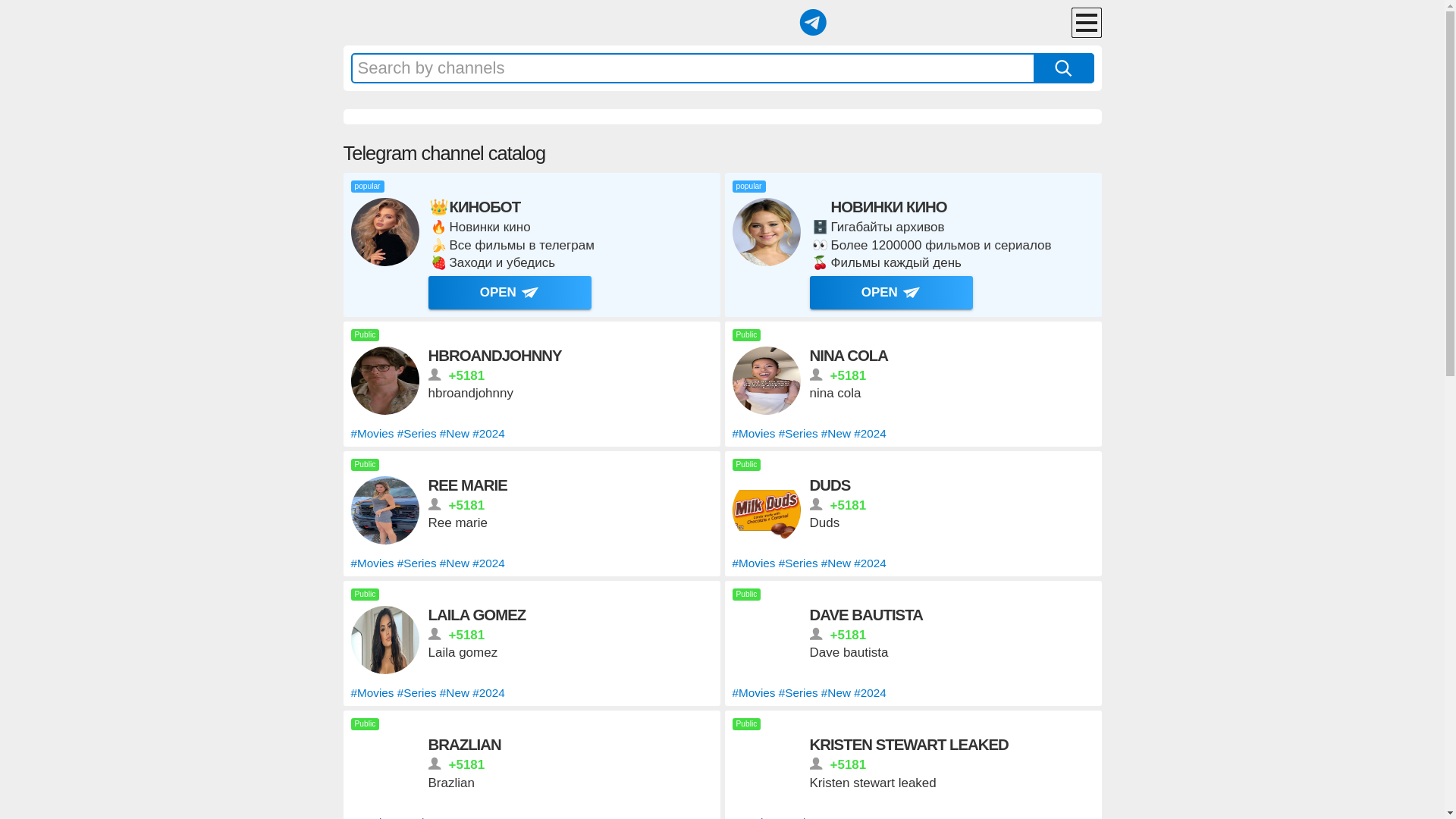Click the Milk Duds avatar image

point(767,510)
